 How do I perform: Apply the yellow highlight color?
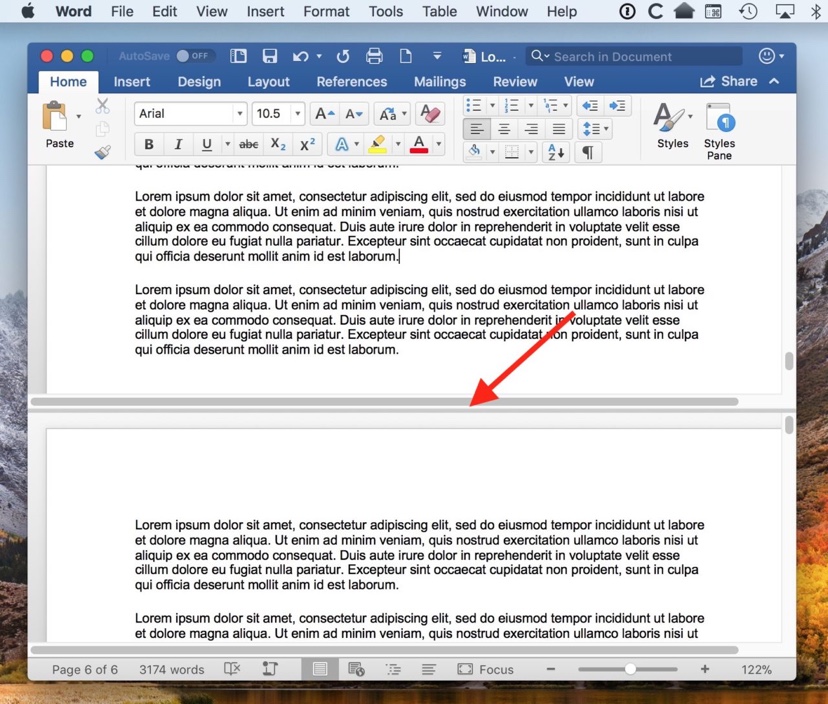point(377,144)
